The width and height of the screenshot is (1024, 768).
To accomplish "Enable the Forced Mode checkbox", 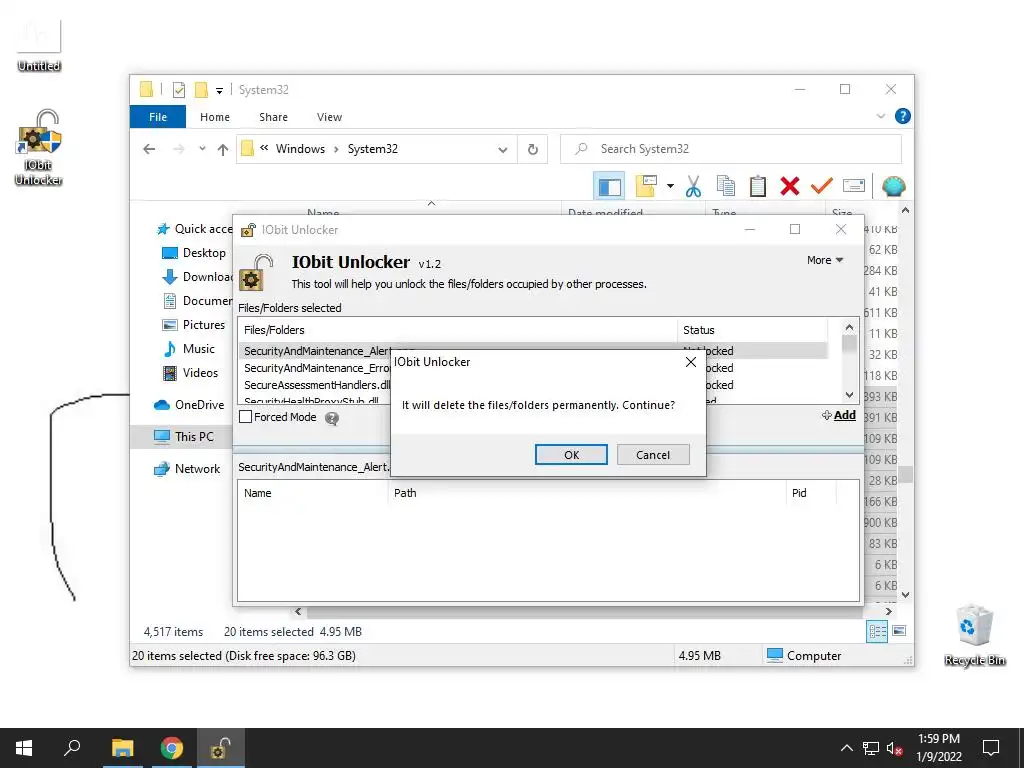I will pyautogui.click(x=246, y=417).
